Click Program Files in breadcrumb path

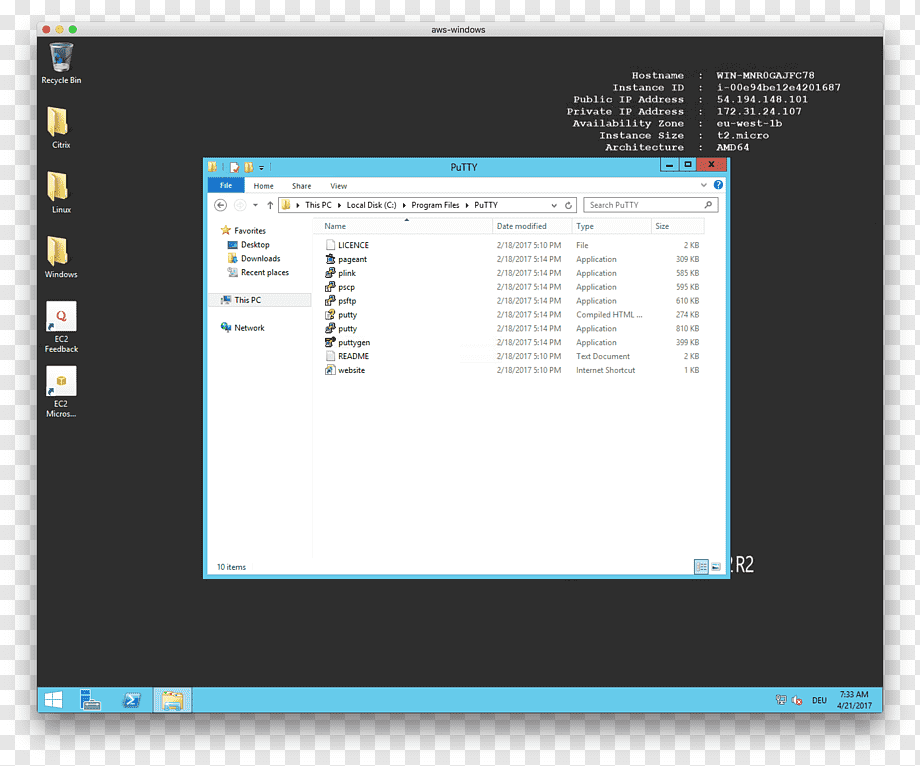point(435,205)
